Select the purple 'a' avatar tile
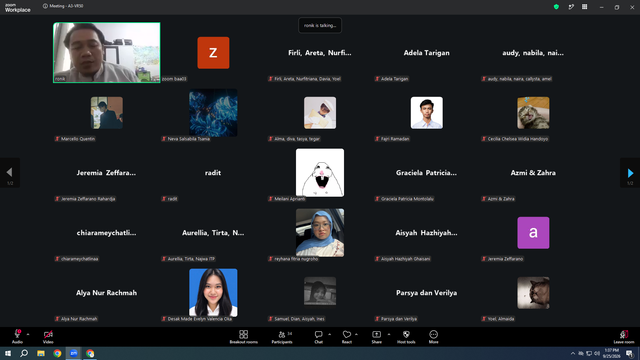 (x=533, y=233)
